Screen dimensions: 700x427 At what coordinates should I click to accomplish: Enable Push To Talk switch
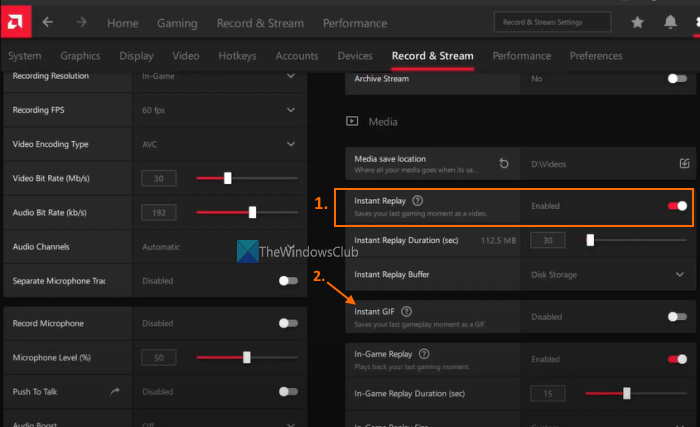[288, 391]
